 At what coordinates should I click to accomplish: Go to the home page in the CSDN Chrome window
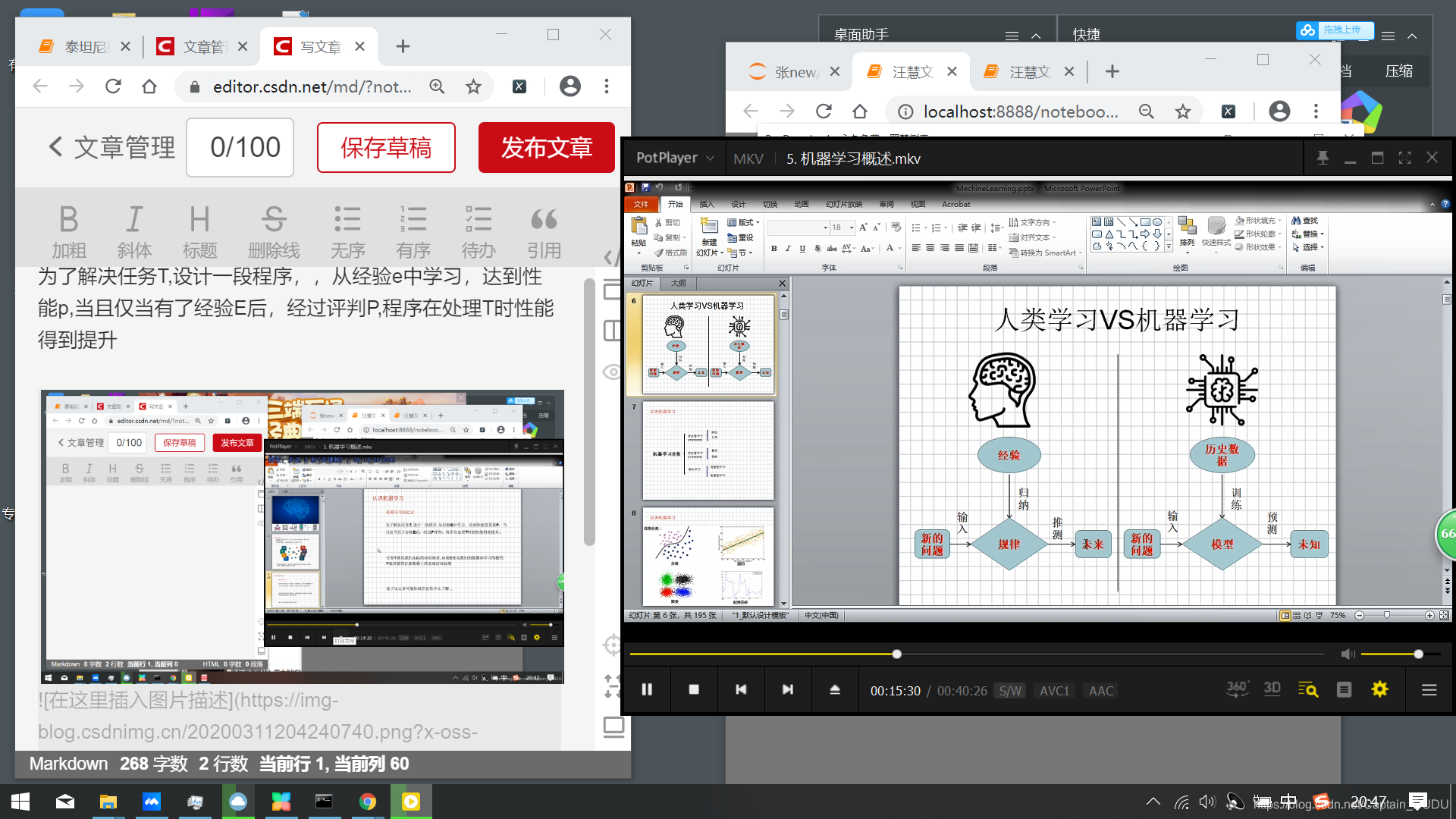coord(149,86)
